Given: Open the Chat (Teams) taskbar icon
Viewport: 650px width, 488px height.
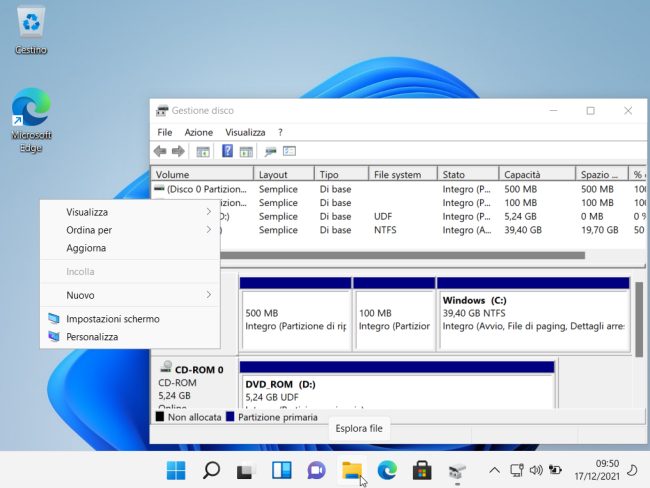Looking at the screenshot, I should (x=316, y=471).
